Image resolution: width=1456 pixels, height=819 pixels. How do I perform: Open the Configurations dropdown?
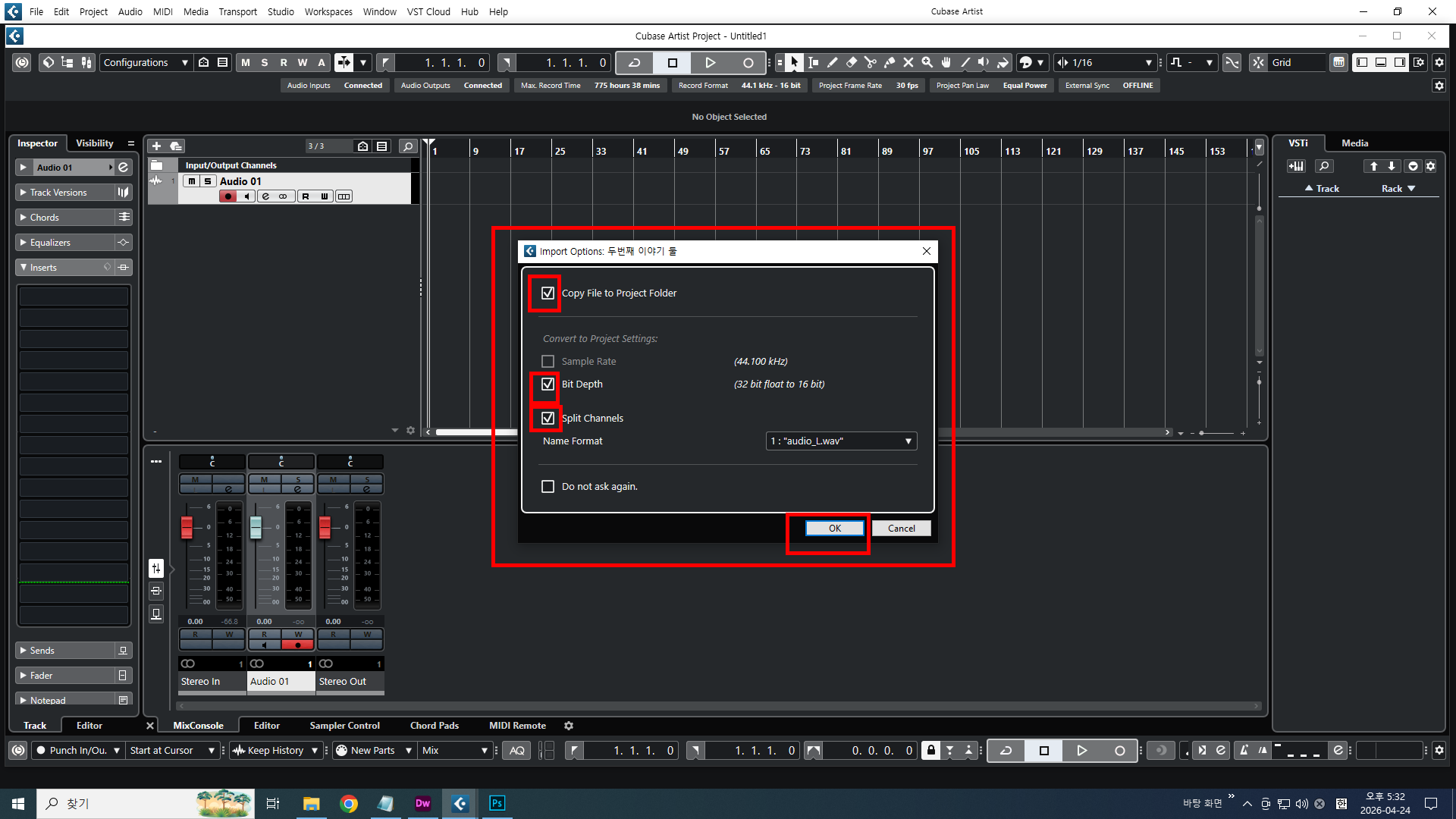point(145,63)
